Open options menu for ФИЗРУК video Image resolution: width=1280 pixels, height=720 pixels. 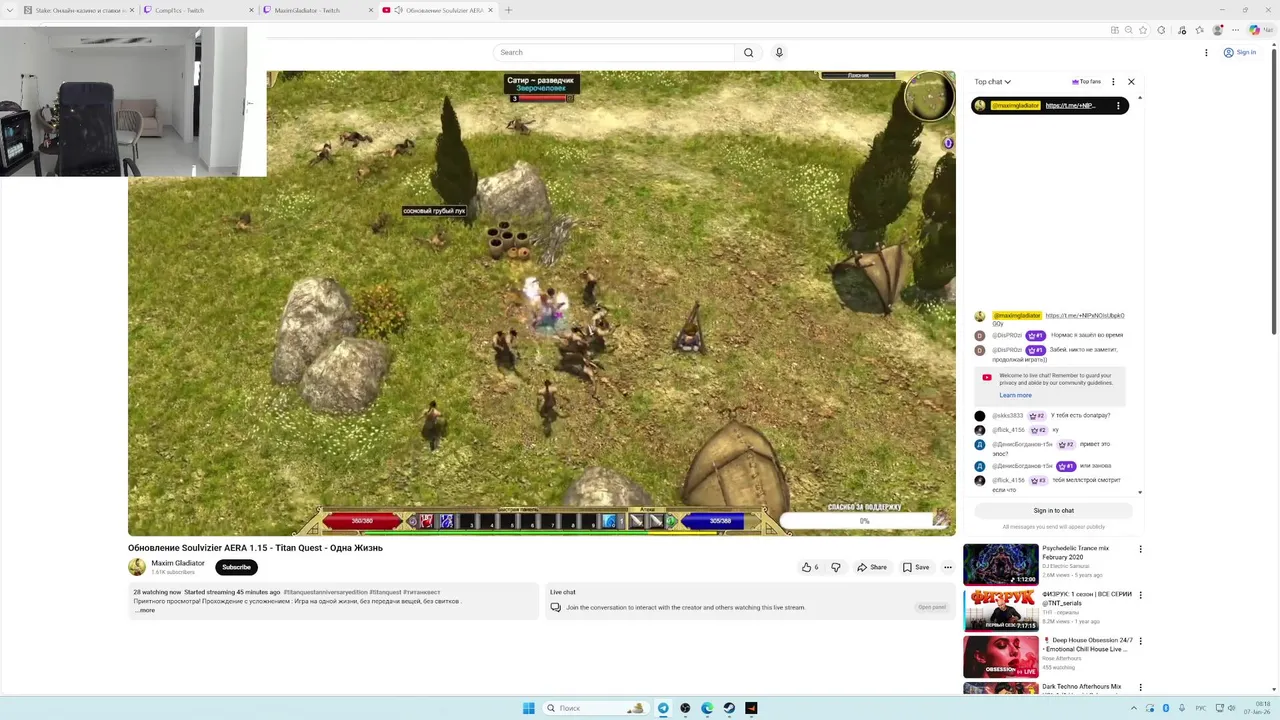[1140, 595]
